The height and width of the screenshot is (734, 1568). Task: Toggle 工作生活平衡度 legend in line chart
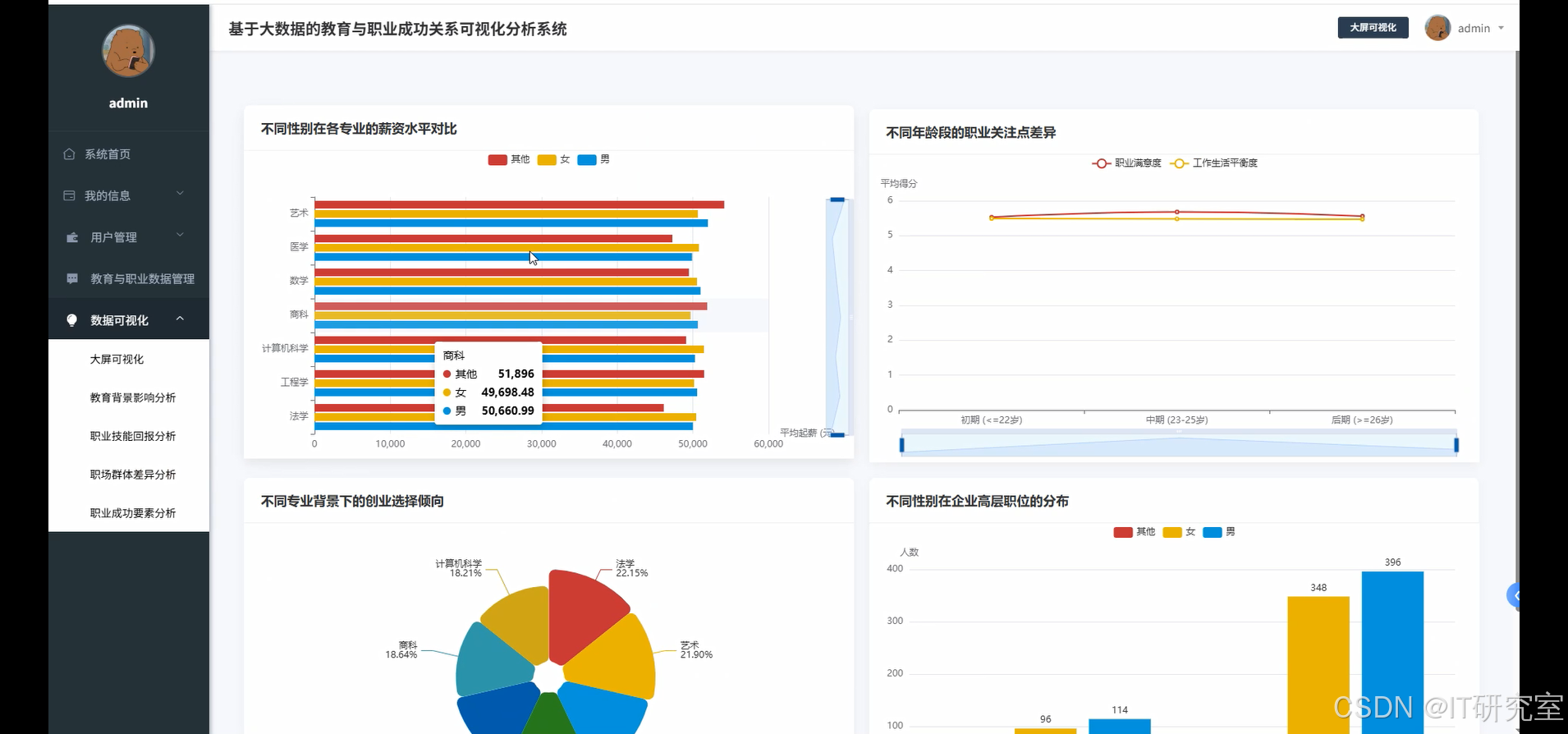tap(1213, 163)
